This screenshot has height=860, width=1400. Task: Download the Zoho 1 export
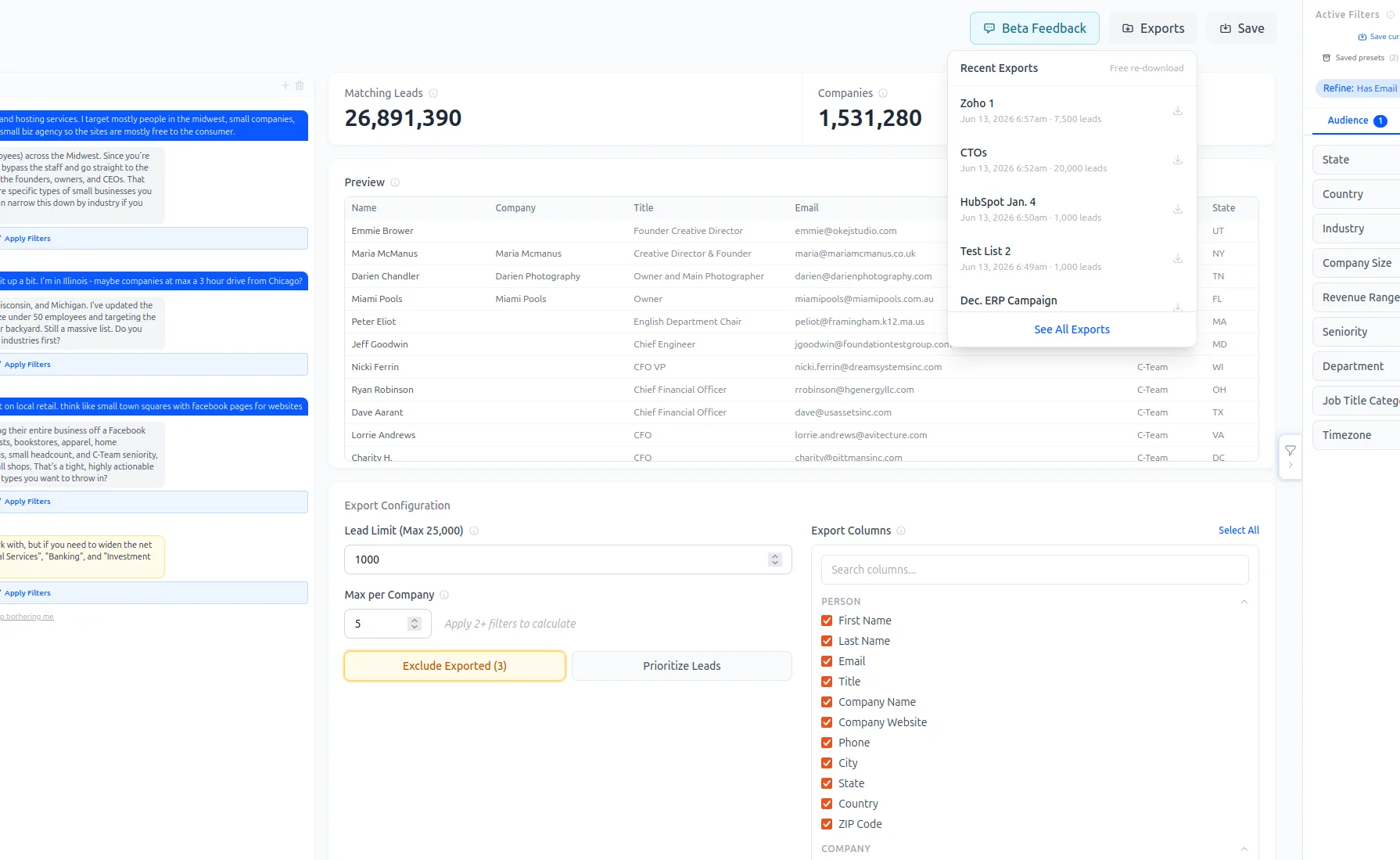[1177, 110]
